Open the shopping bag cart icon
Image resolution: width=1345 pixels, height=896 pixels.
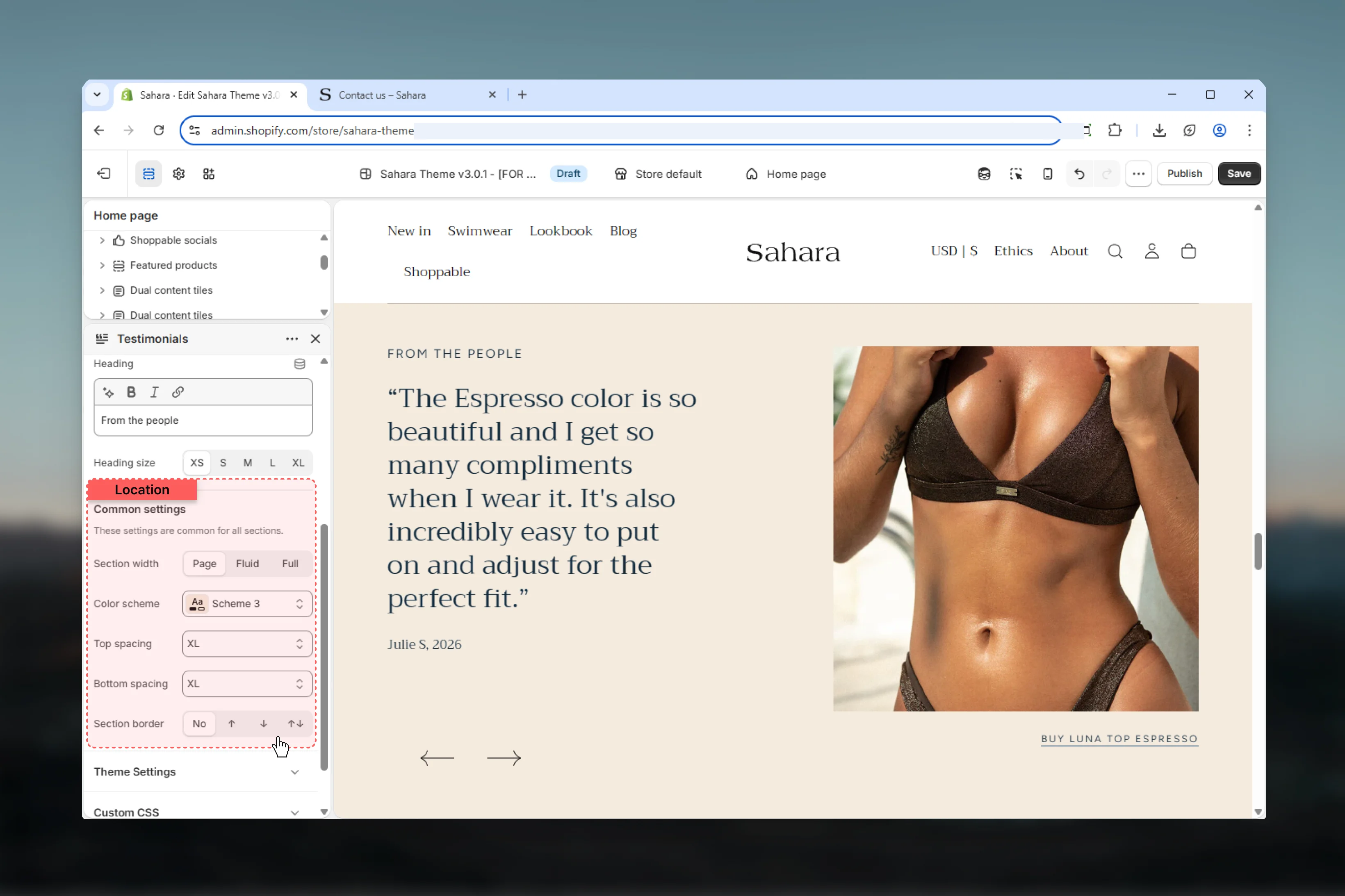pos(1188,251)
